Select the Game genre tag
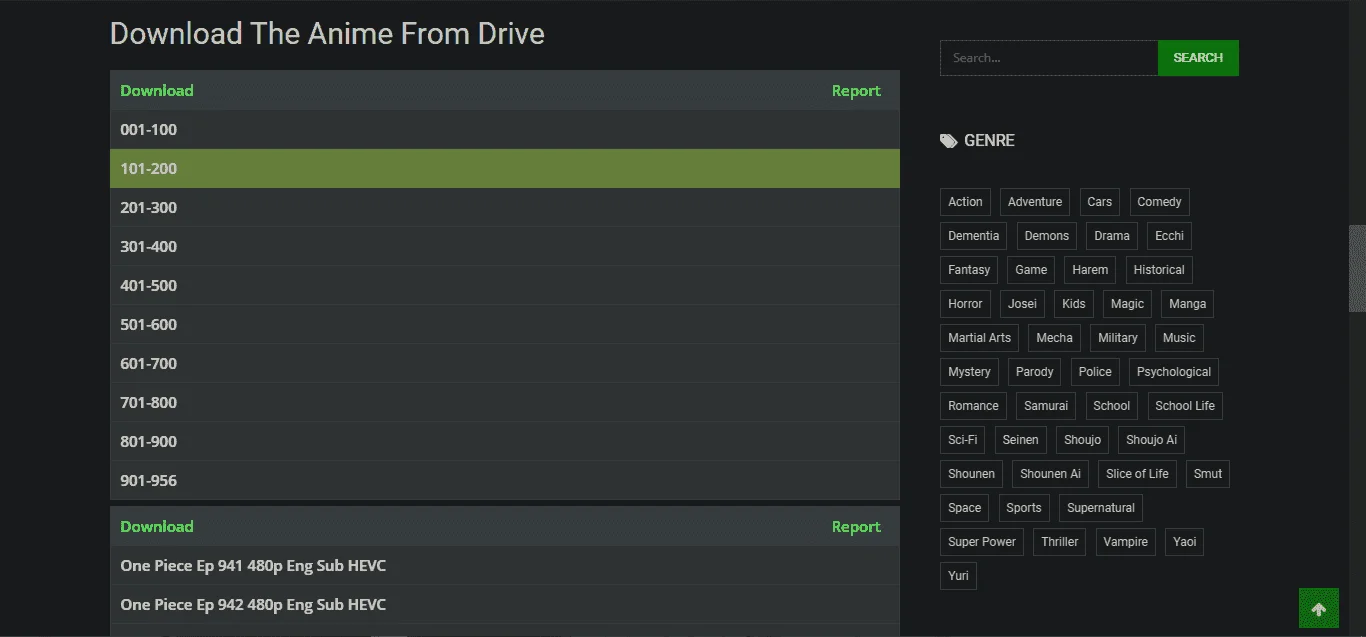The image size is (1366, 637). point(1031,270)
